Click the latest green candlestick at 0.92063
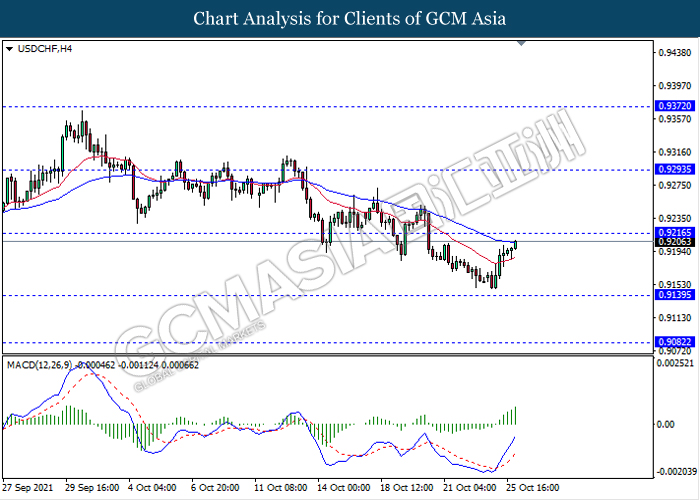Screen dimensions: 700x500 point(516,245)
